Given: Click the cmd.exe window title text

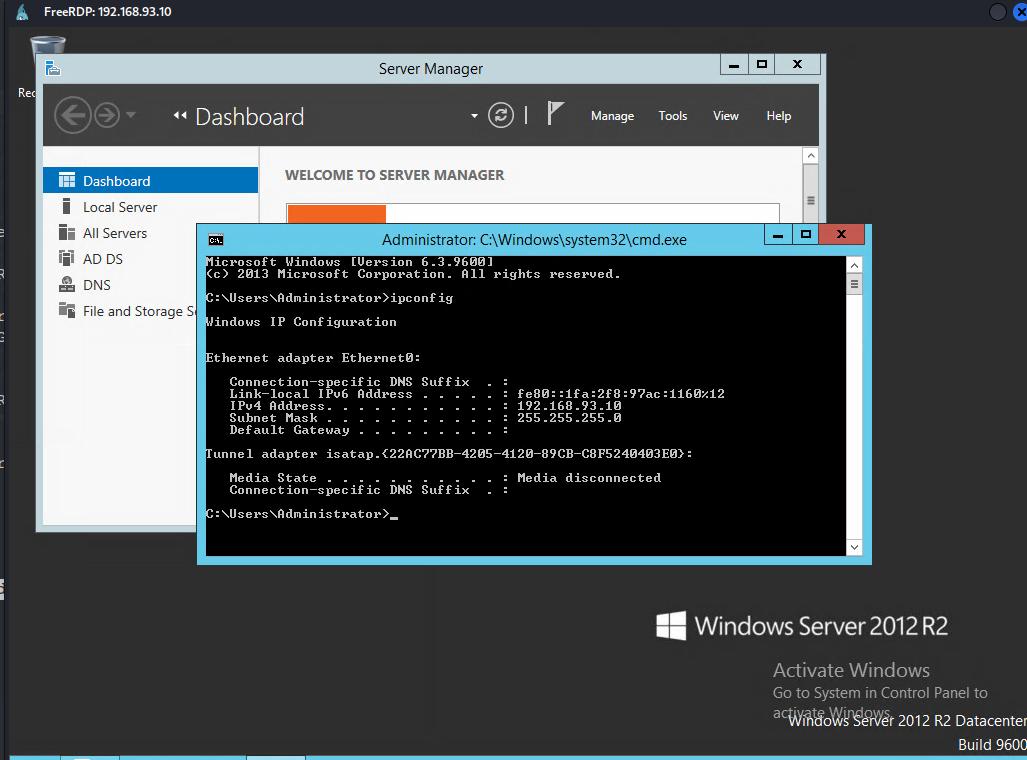Looking at the screenshot, I should [x=534, y=240].
